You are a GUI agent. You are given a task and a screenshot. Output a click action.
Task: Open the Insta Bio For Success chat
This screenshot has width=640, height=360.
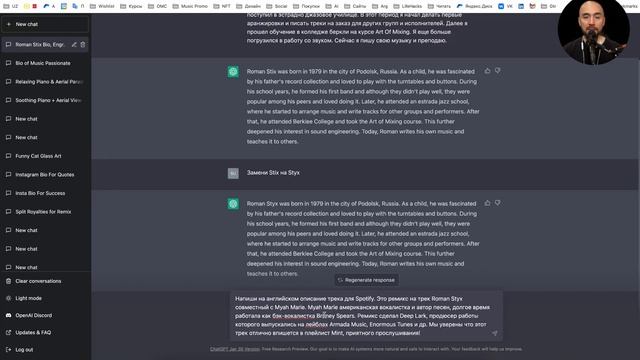(45, 193)
